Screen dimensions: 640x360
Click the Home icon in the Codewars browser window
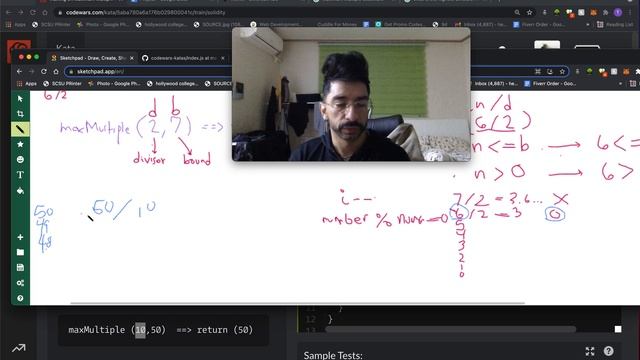(45, 13)
